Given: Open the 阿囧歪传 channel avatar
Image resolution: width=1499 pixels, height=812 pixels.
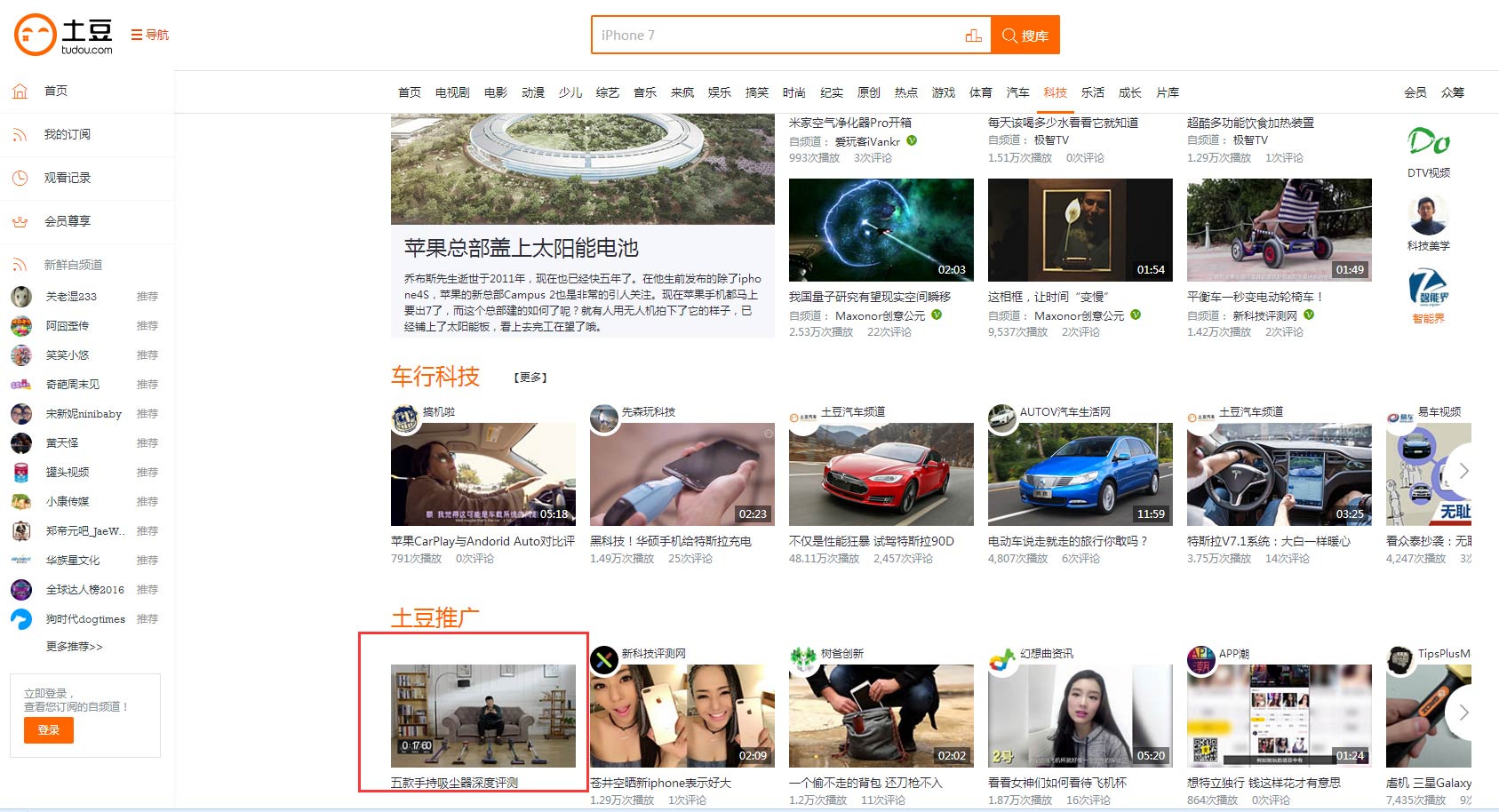Looking at the screenshot, I should click(21, 326).
